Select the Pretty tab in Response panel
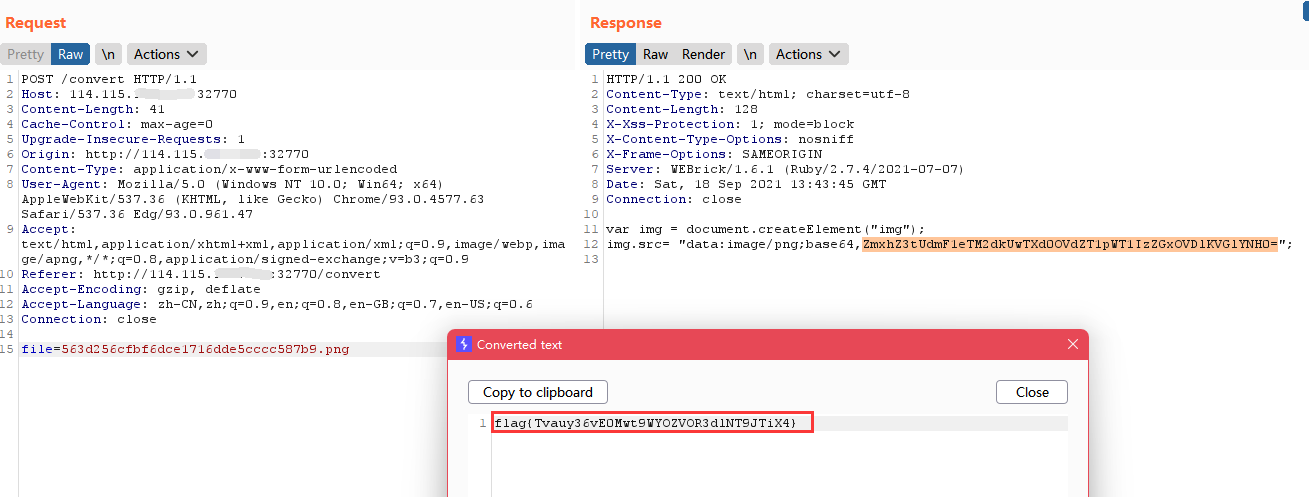This screenshot has height=497, width=1309. coord(610,54)
